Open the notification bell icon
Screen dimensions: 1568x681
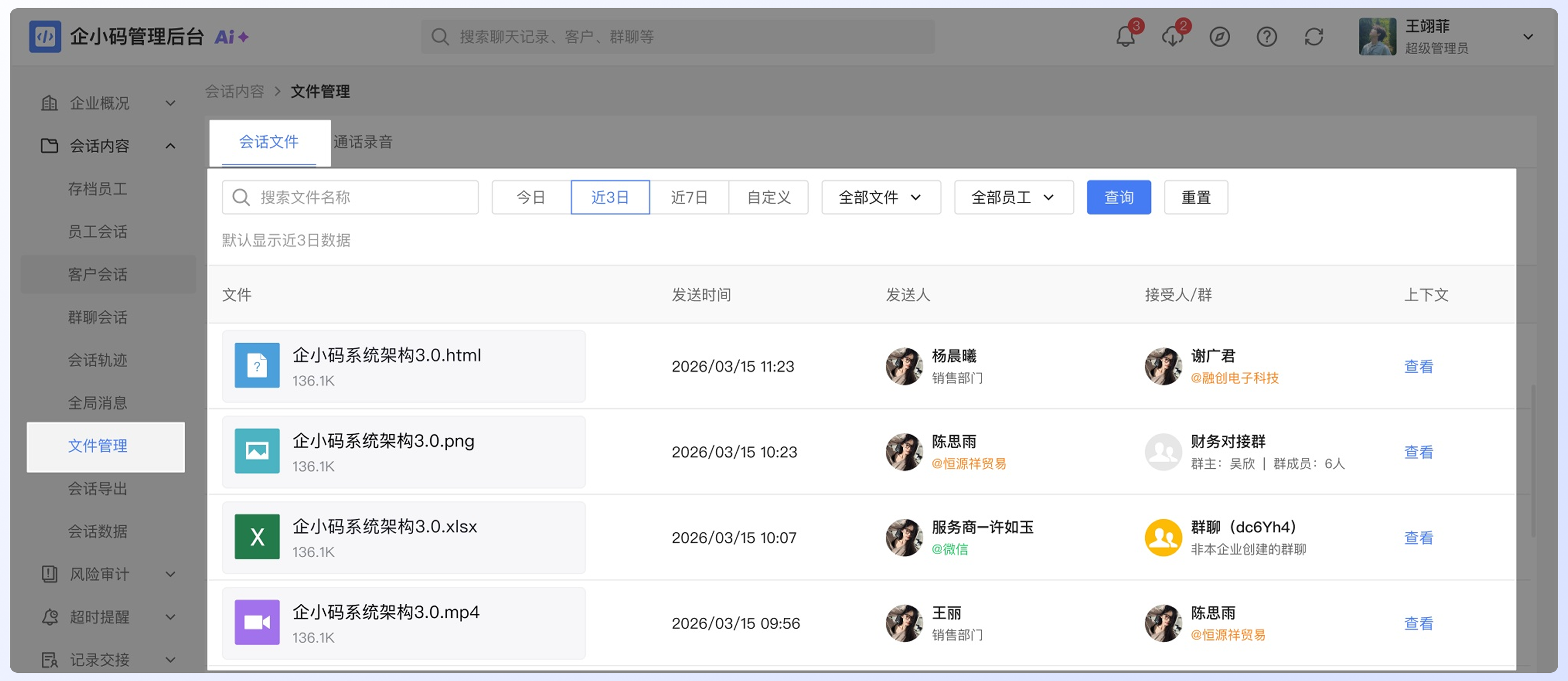tap(1125, 37)
